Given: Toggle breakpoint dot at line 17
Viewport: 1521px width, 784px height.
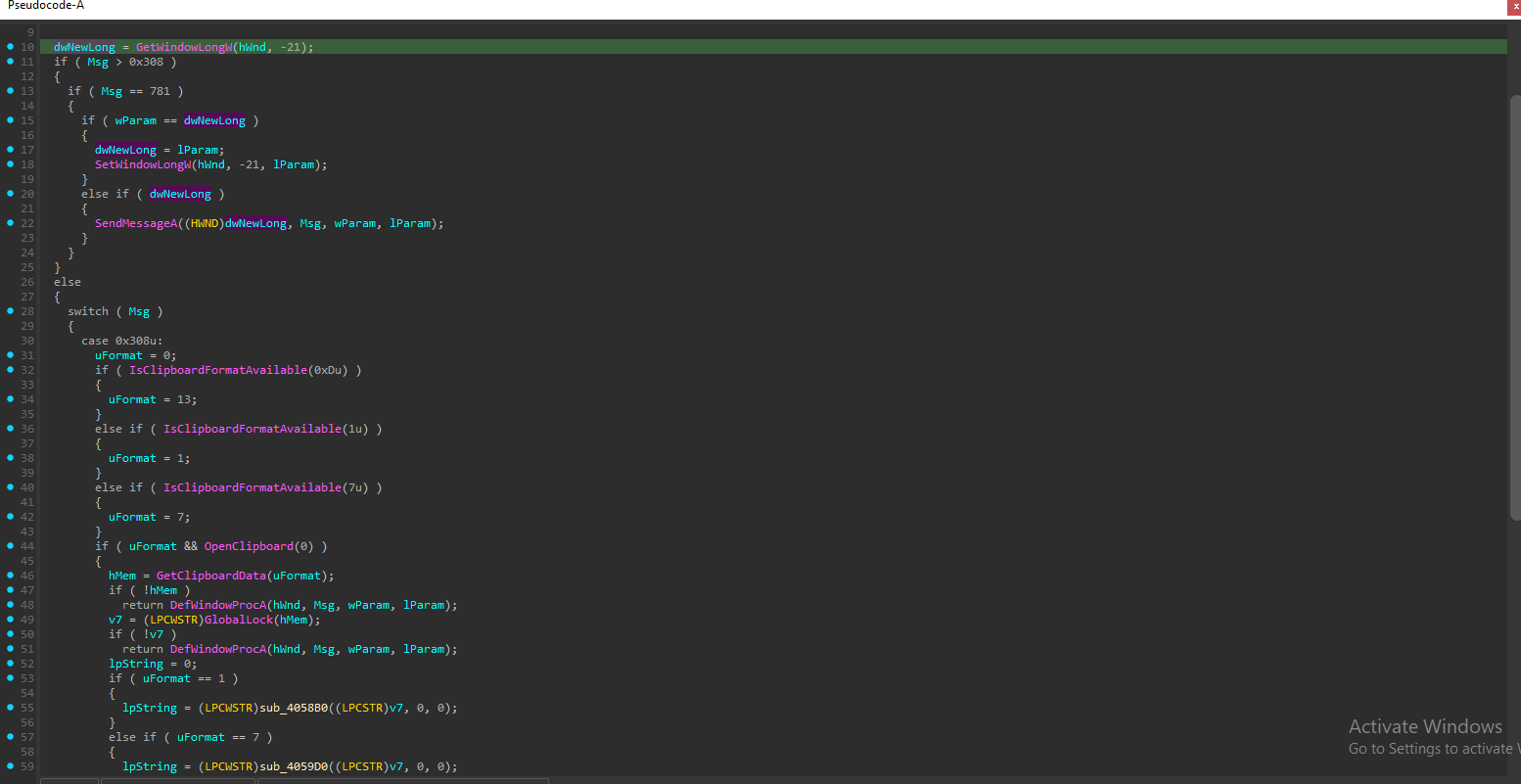Looking at the screenshot, I should click(x=10, y=150).
